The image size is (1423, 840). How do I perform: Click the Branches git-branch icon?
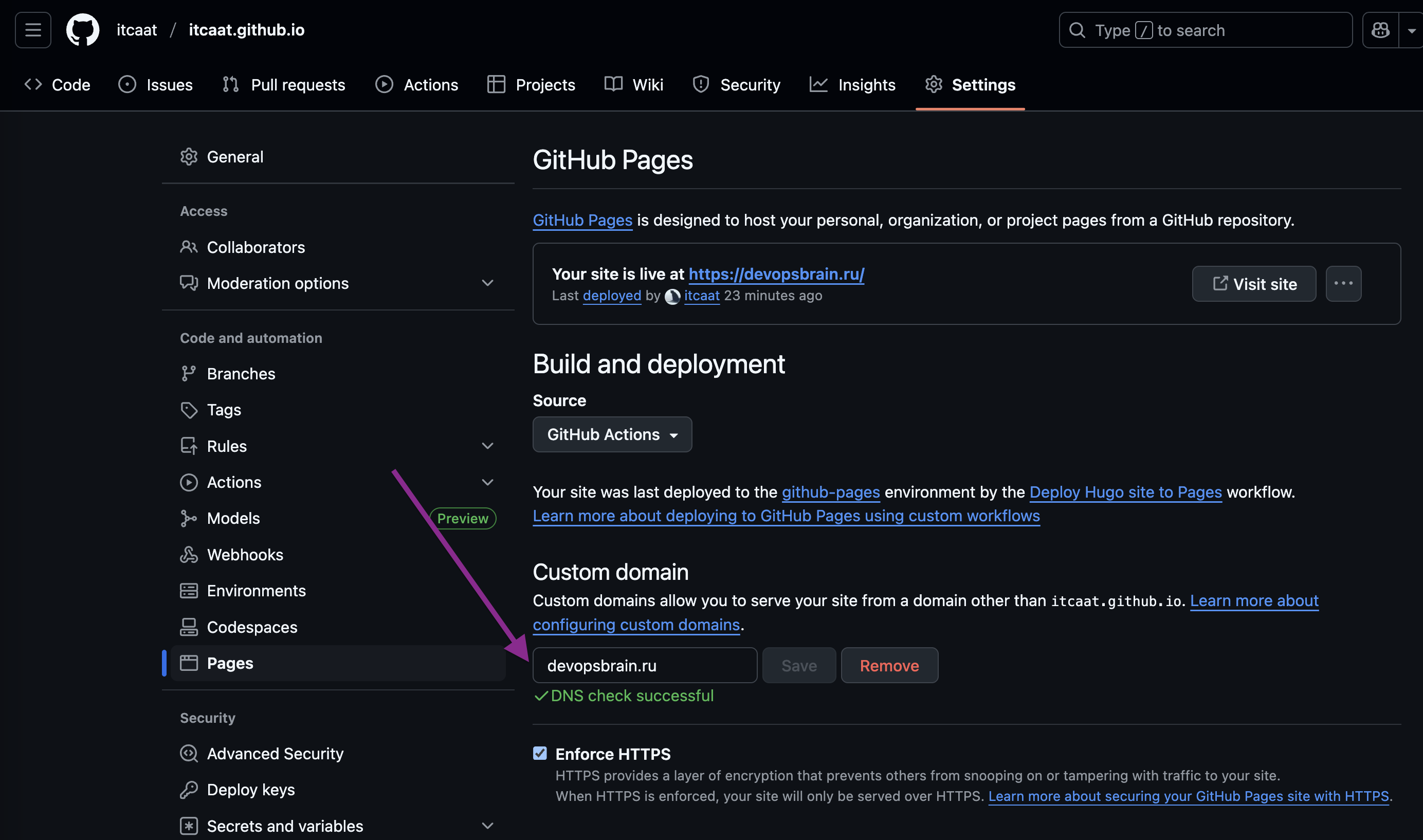(189, 374)
